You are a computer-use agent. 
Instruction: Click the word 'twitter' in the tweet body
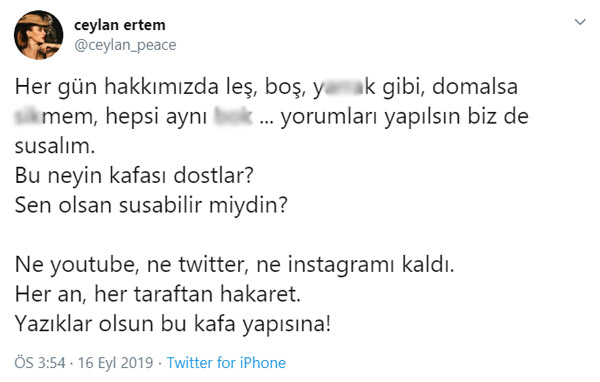(214, 264)
